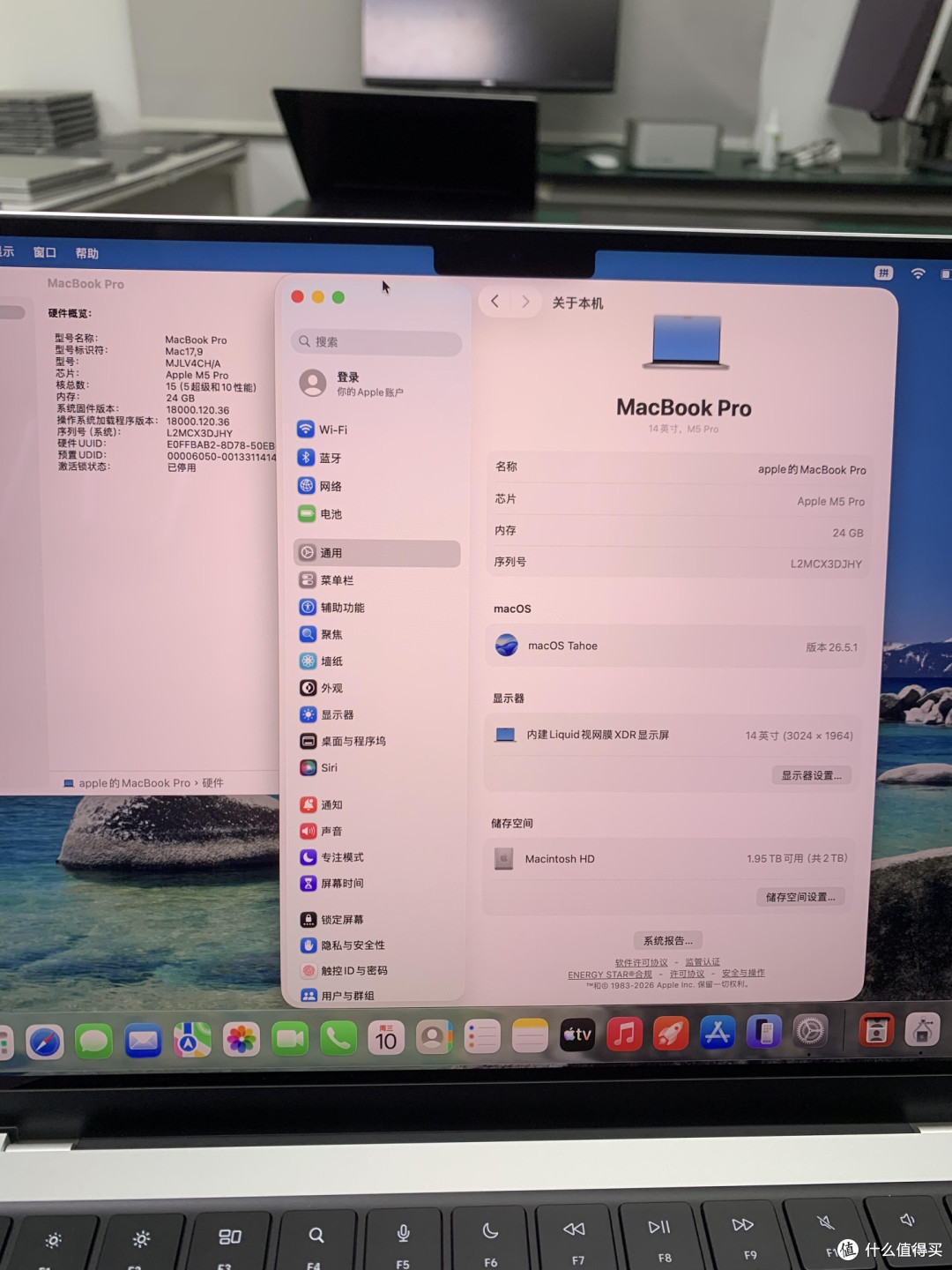Click serial number L2MCX3DJHY in 关于本机
Image resolution: width=952 pixels, height=1270 pixels.
point(826,564)
